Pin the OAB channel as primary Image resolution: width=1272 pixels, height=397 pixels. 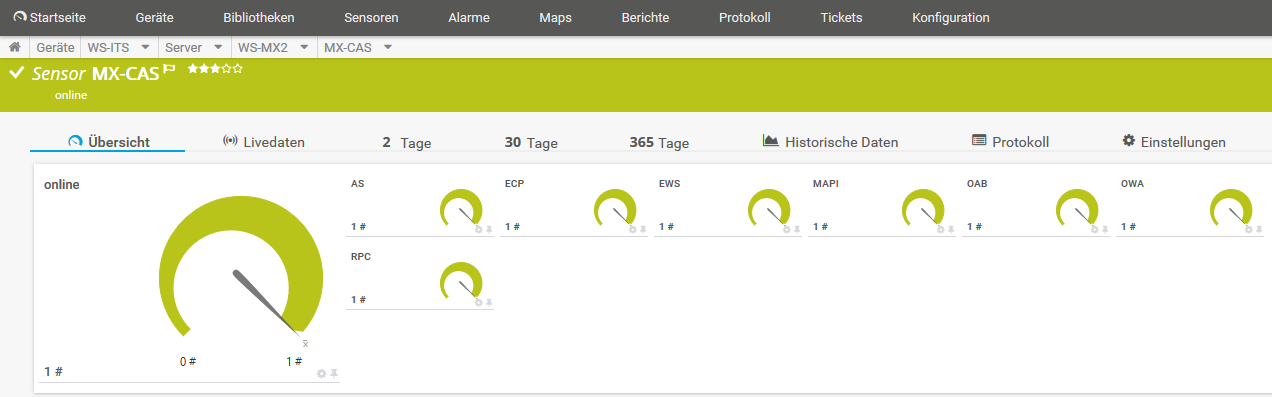click(1105, 230)
